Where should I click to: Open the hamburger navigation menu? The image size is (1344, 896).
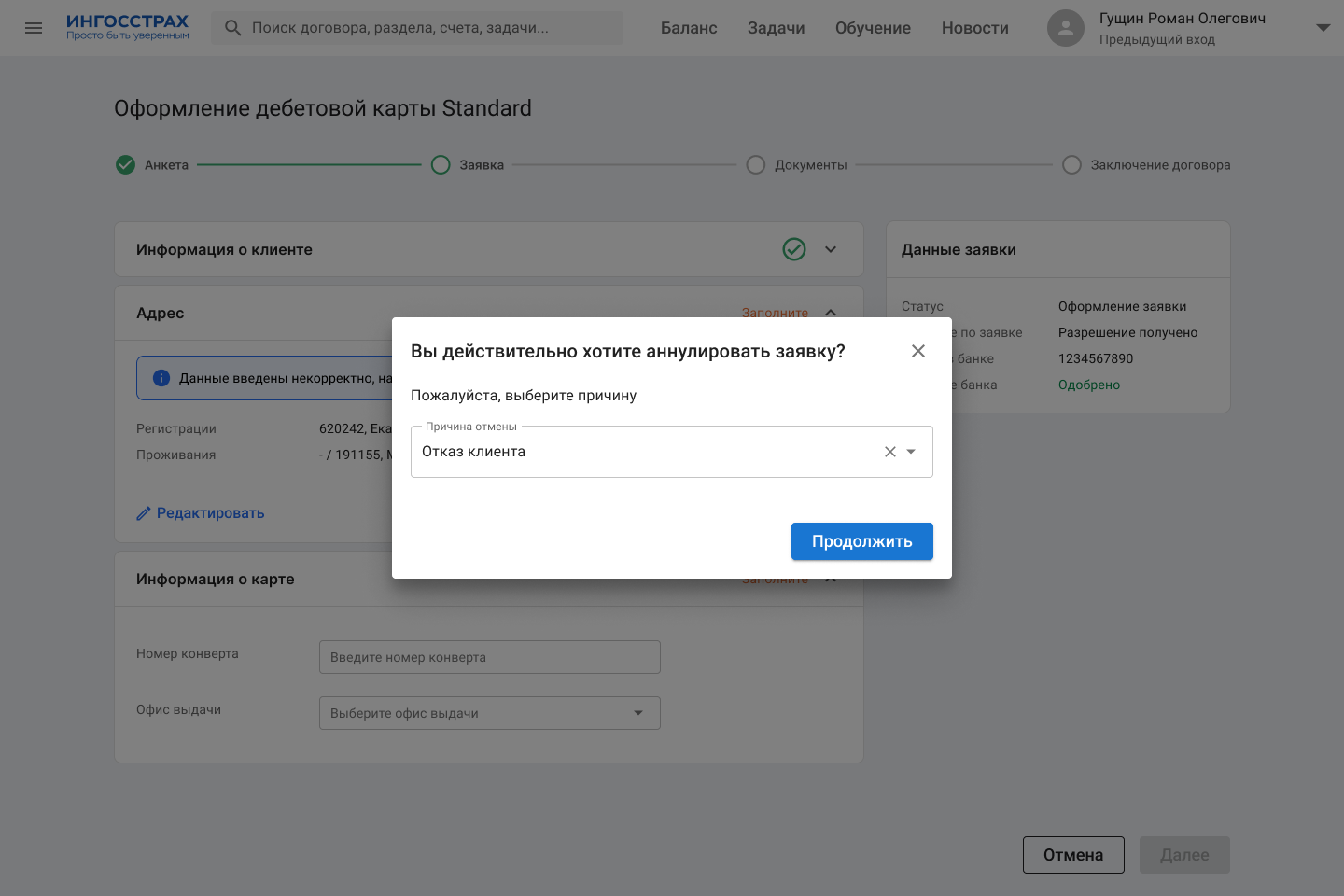pyautogui.click(x=34, y=28)
